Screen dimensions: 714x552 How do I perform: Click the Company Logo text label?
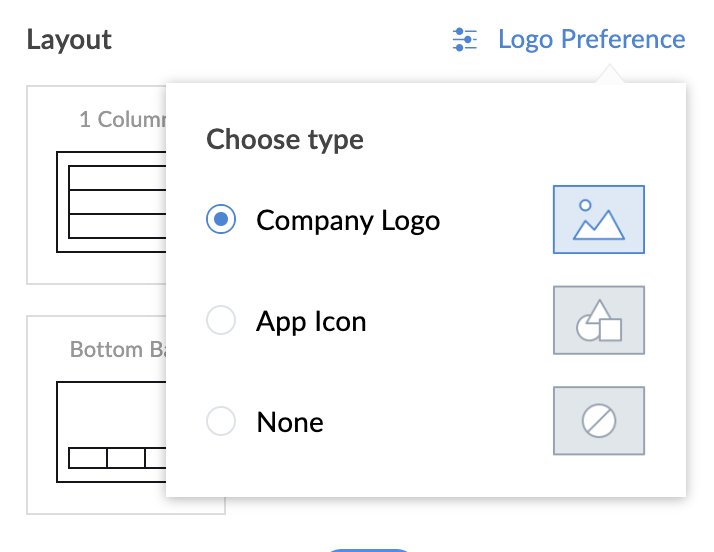click(348, 220)
